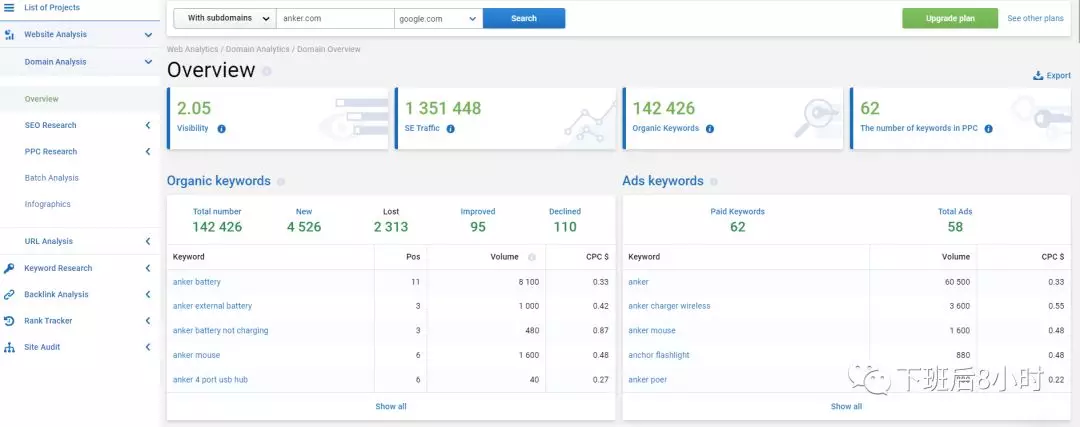The height and width of the screenshot is (427, 1080).
Task: Click the domain input field with anker.com
Action: point(335,18)
